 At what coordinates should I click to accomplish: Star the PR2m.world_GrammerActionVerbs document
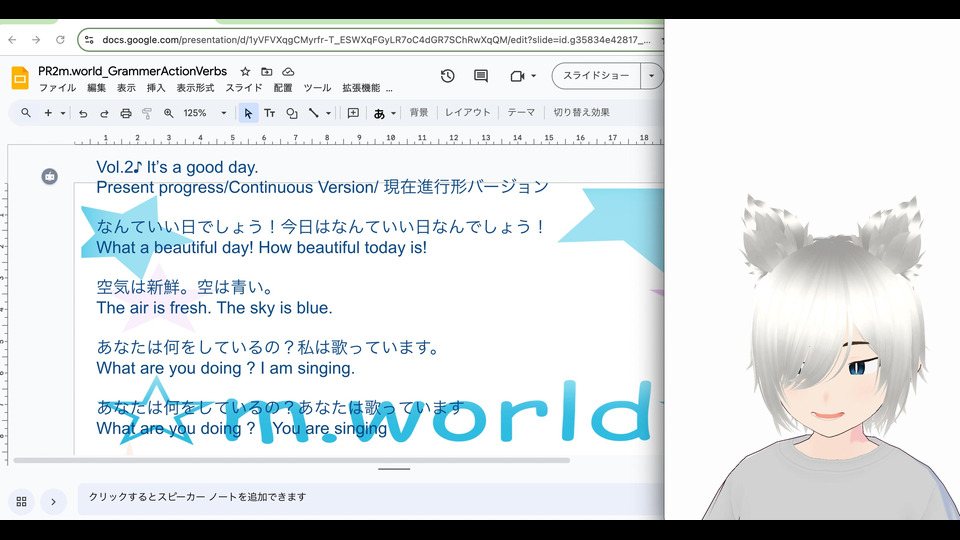click(245, 72)
